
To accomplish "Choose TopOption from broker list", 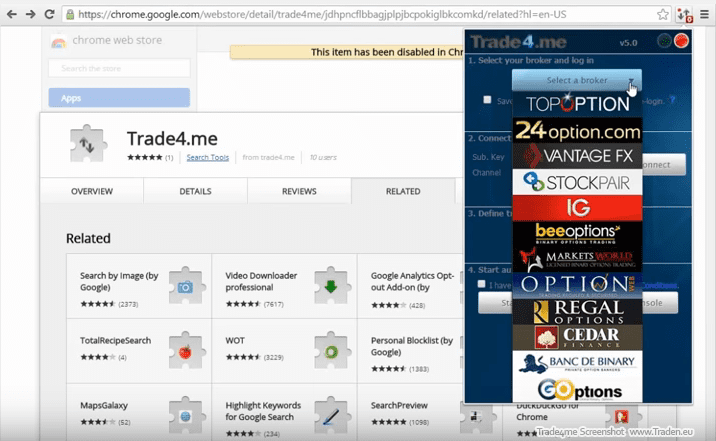I will coord(577,104).
